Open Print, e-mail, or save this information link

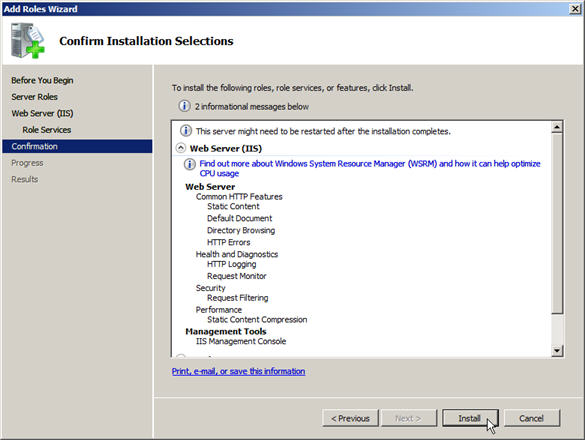click(238, 371)
